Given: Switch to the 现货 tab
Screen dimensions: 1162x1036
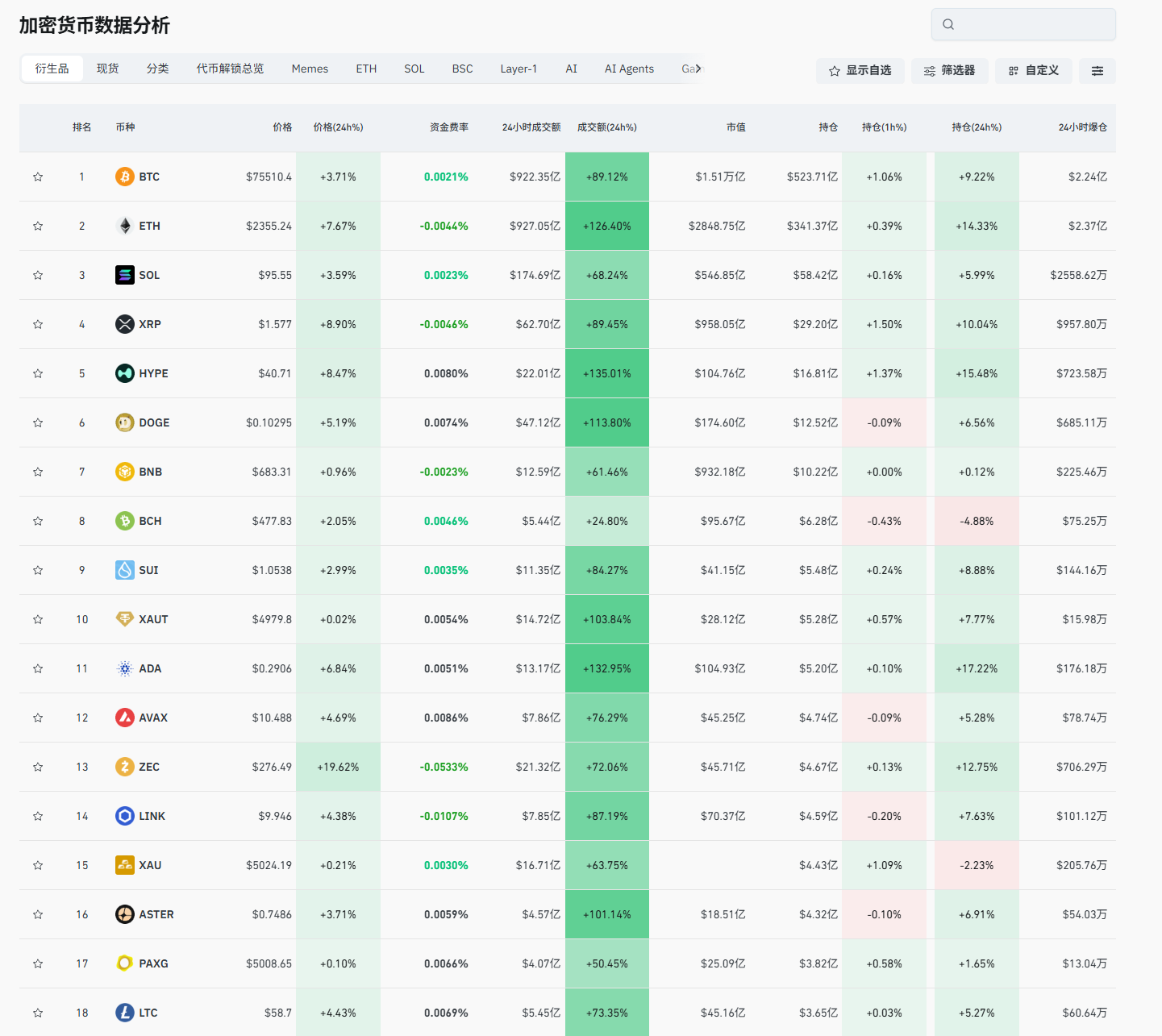Looking at the screenshot, I should tap(107, 69).
